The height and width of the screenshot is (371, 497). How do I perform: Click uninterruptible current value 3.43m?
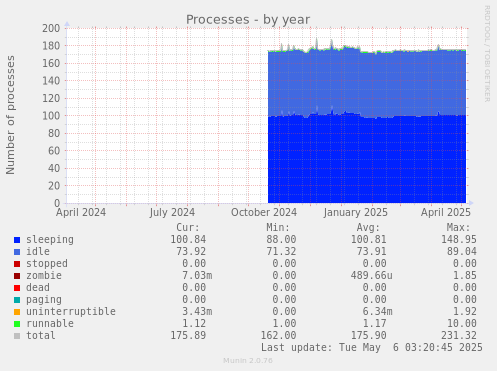click(197, 312)
